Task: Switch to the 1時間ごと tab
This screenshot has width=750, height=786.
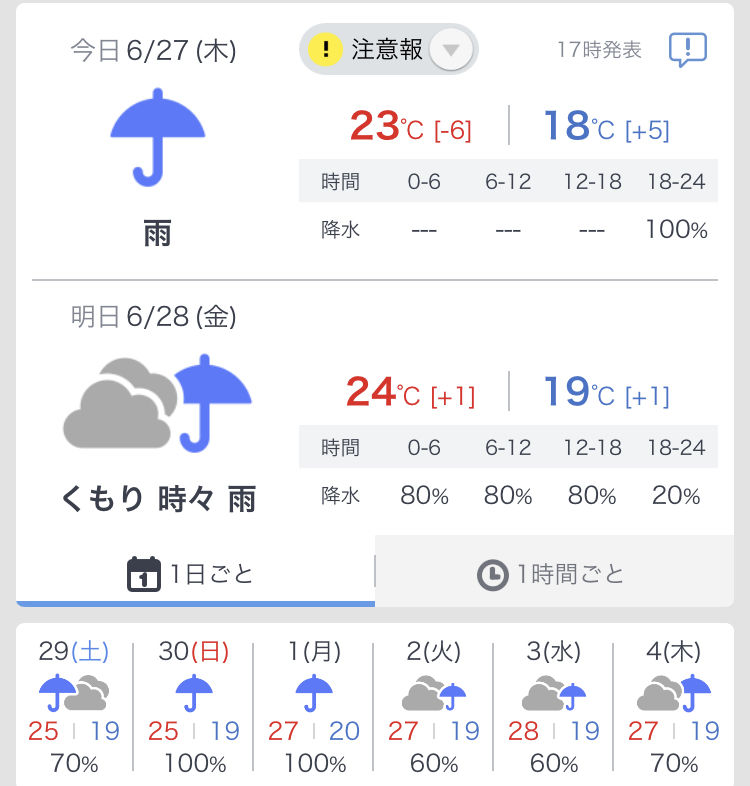Action: pyautogui.click(x=554, y=571)
